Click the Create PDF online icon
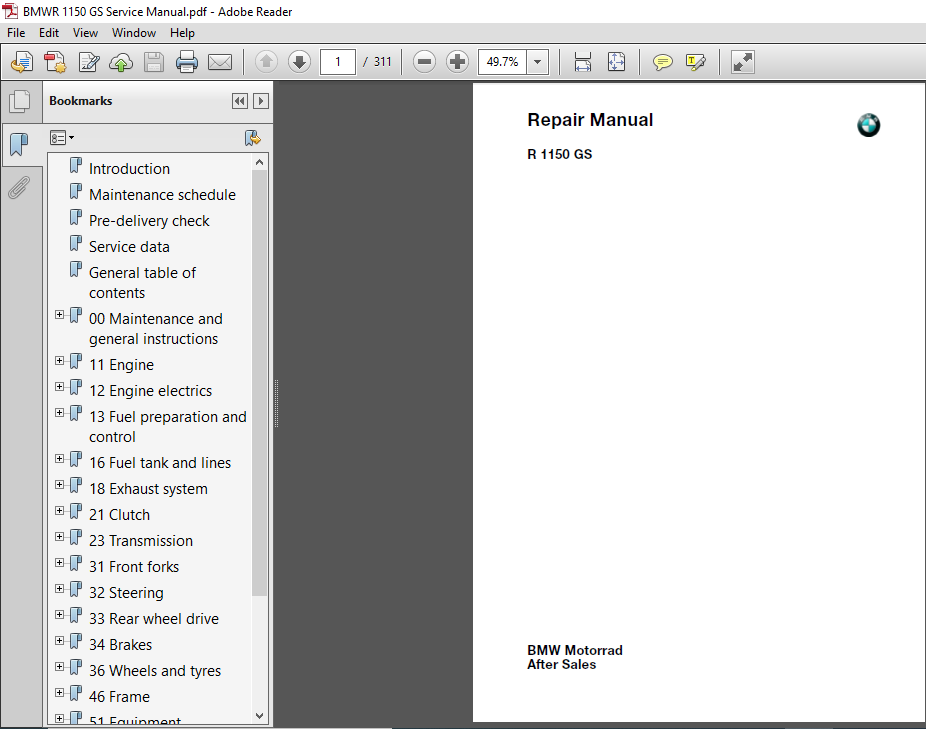The width and height of the screenshot is (926, 729). [22, 62]
